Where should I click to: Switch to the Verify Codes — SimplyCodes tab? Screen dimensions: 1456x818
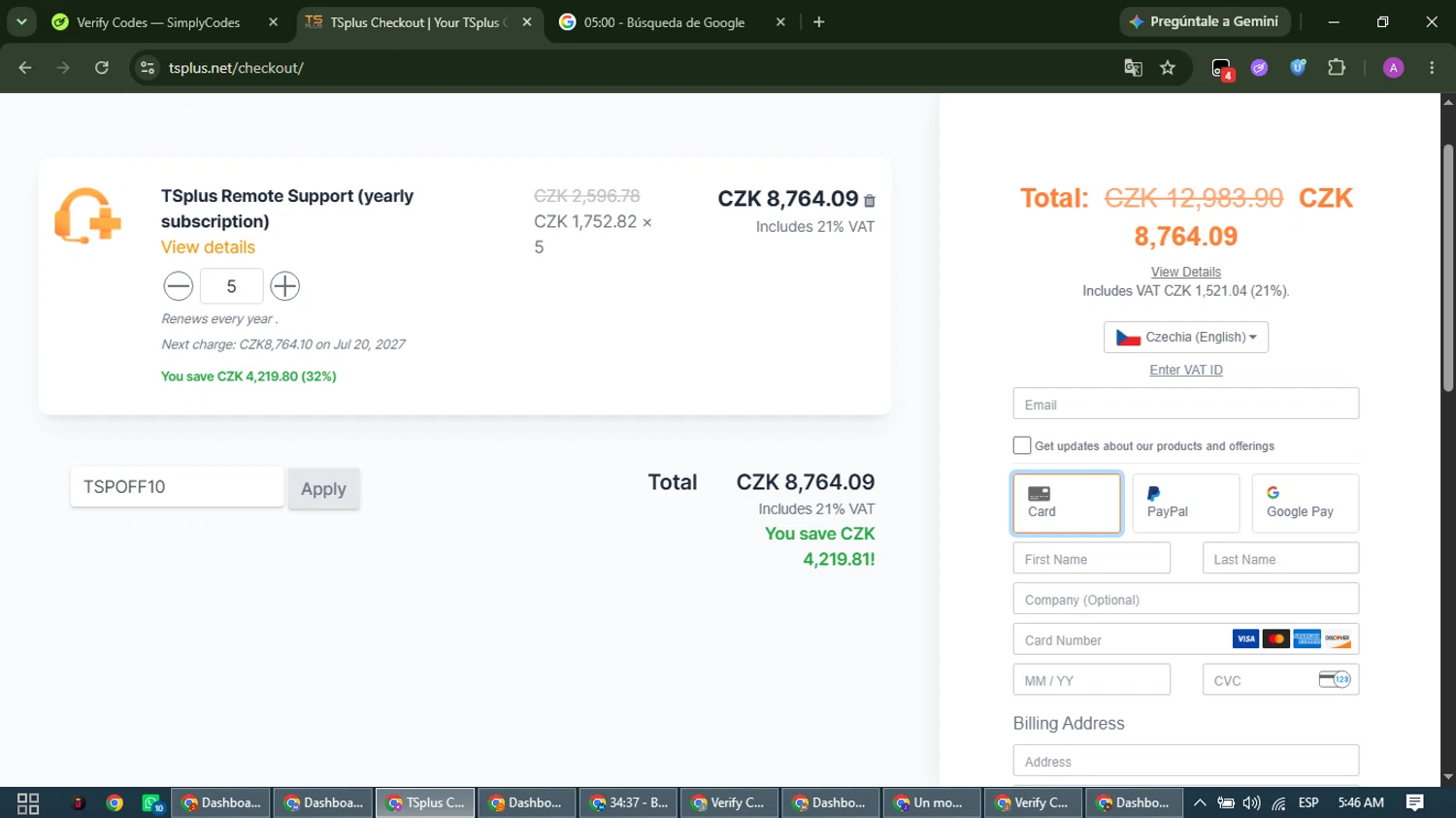tap(157, 22)
